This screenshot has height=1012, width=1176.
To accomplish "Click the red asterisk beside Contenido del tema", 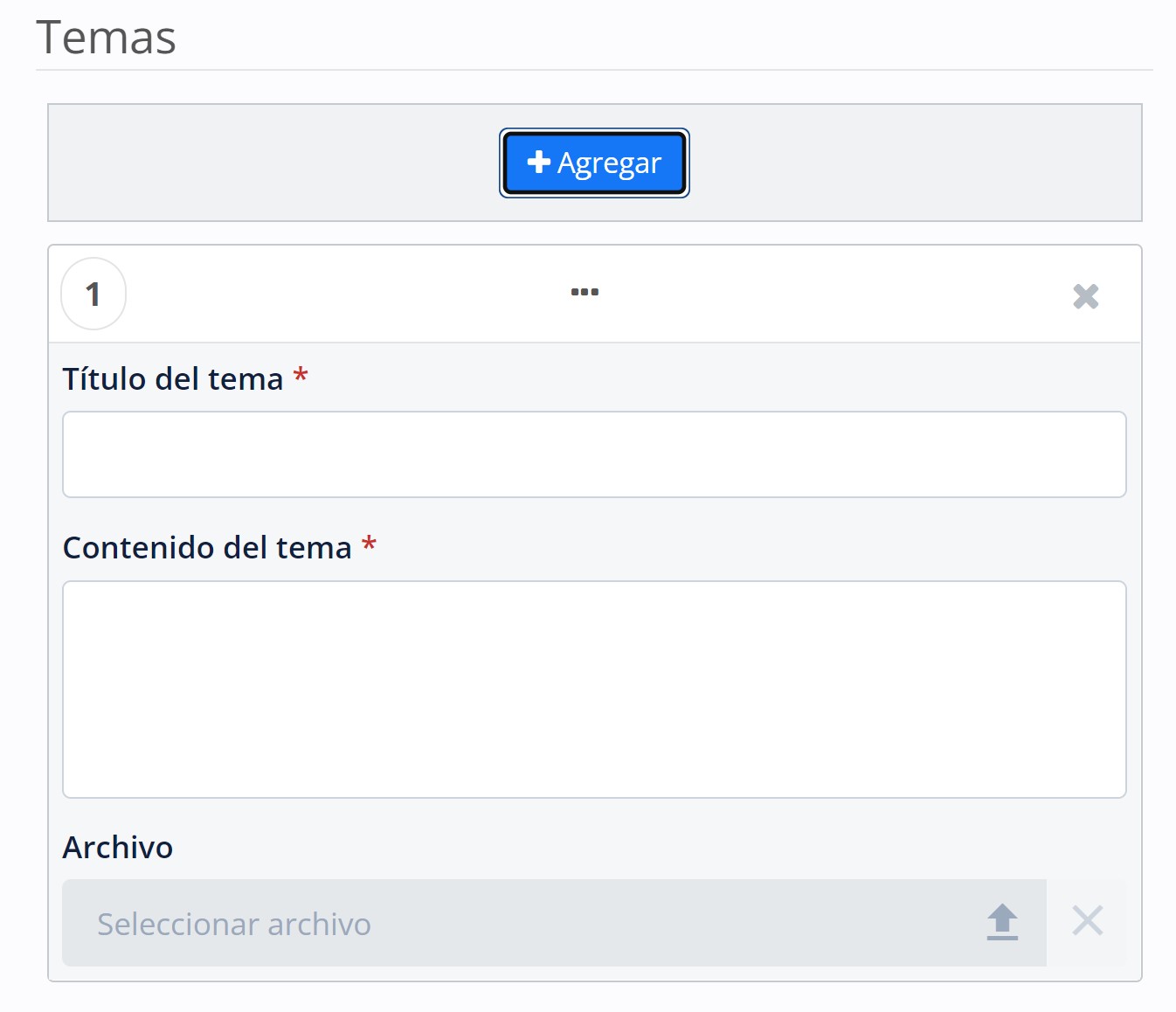I will [369, 545].
